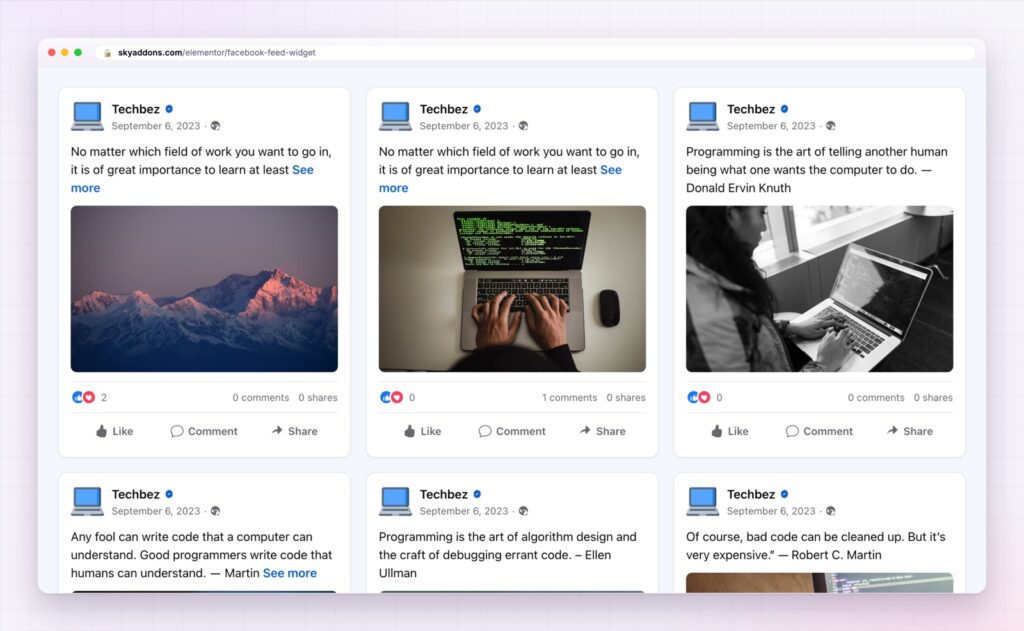Open reaction icons on the Knuth quote post

pos(699,397)
